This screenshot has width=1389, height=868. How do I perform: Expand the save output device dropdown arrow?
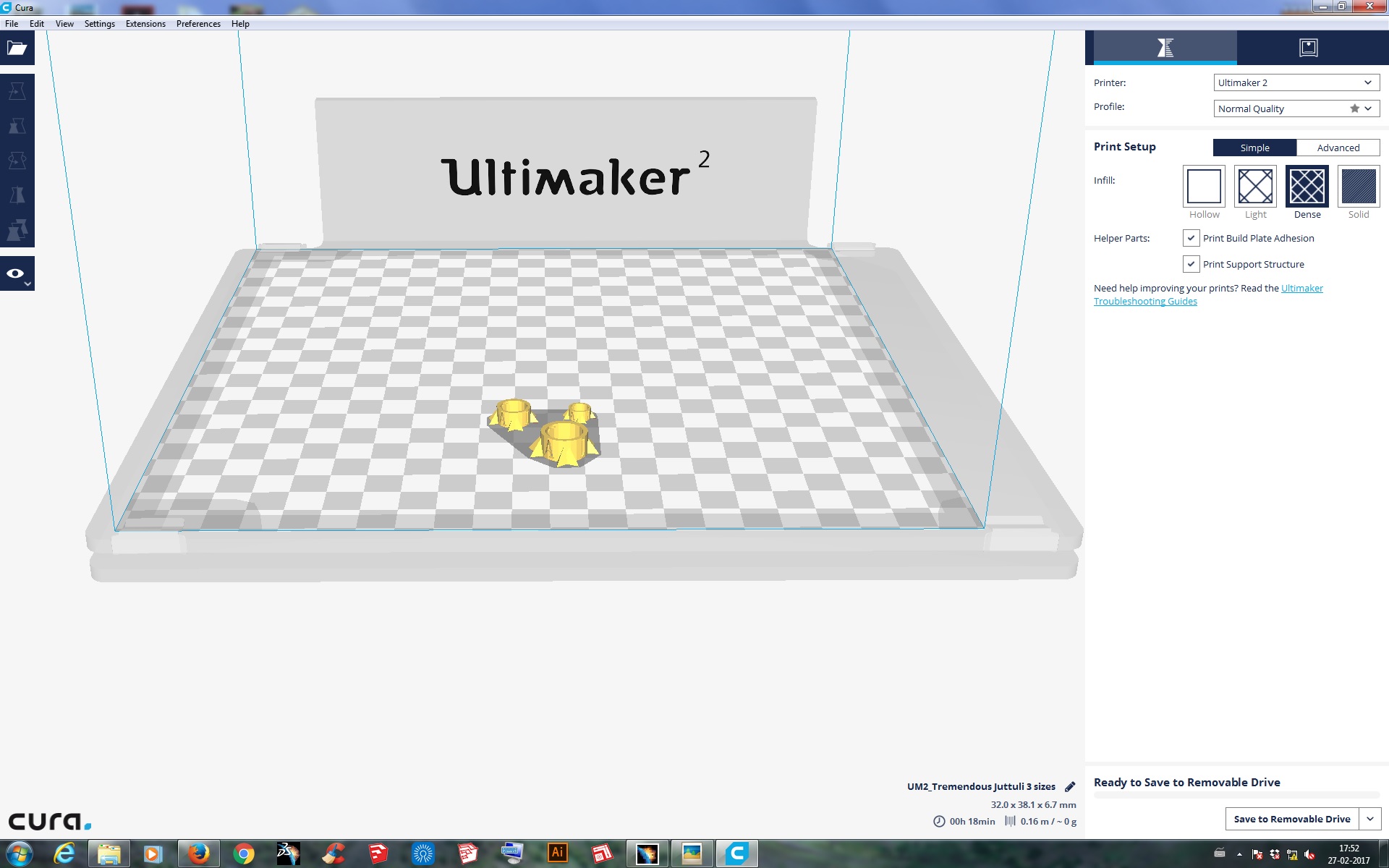click(1370, 819)
